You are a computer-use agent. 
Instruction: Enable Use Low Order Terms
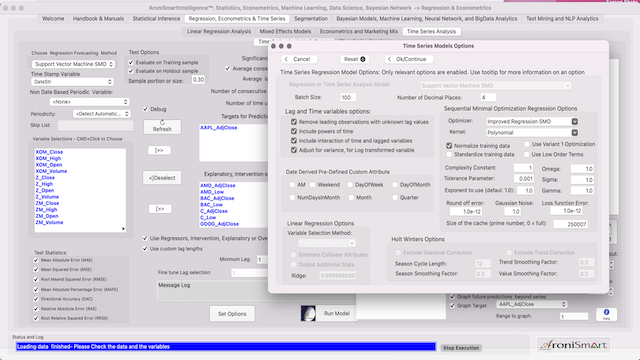tap(527, 154)
